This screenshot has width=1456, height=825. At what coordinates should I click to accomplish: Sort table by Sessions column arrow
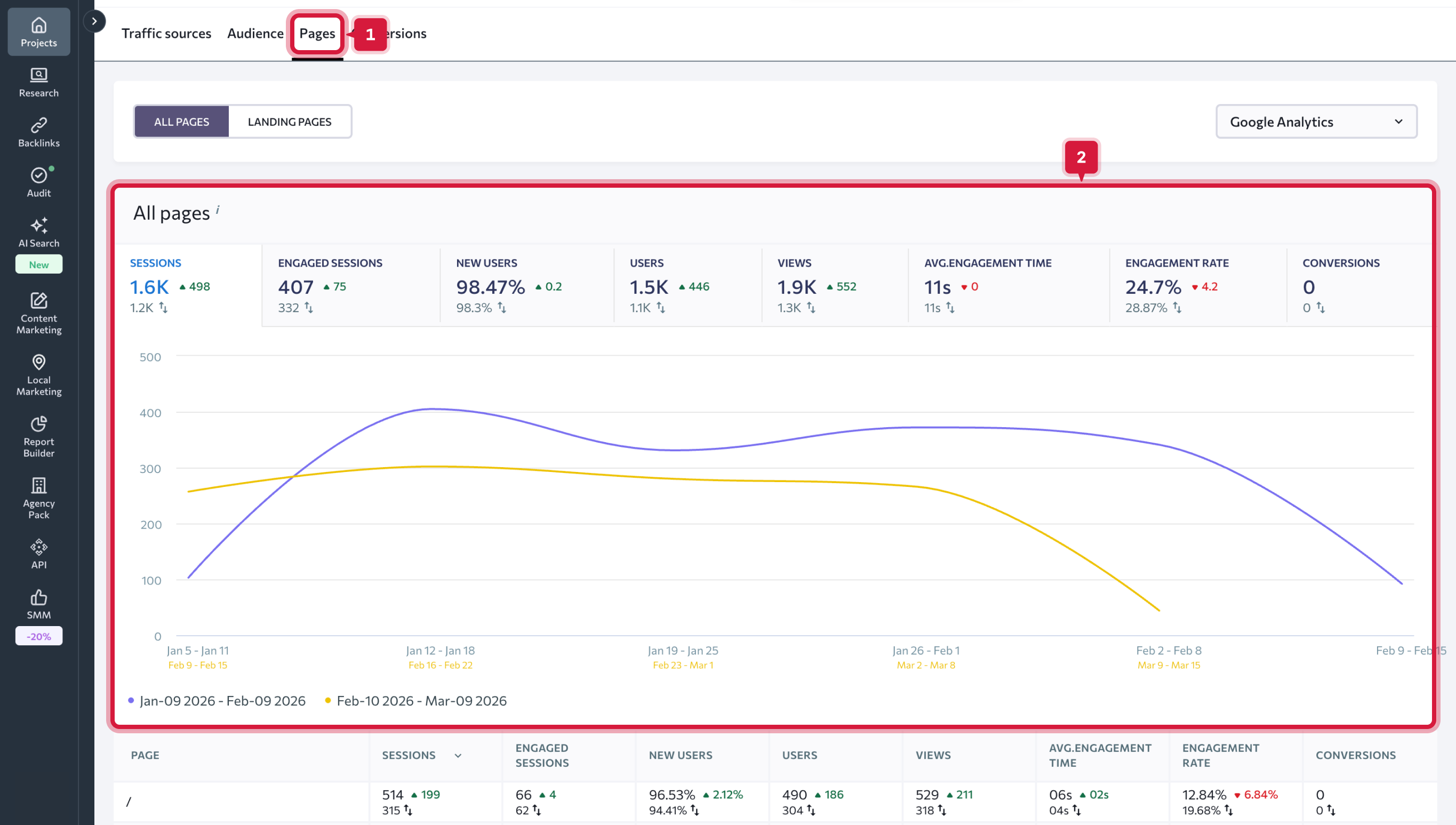click(458, 755)
